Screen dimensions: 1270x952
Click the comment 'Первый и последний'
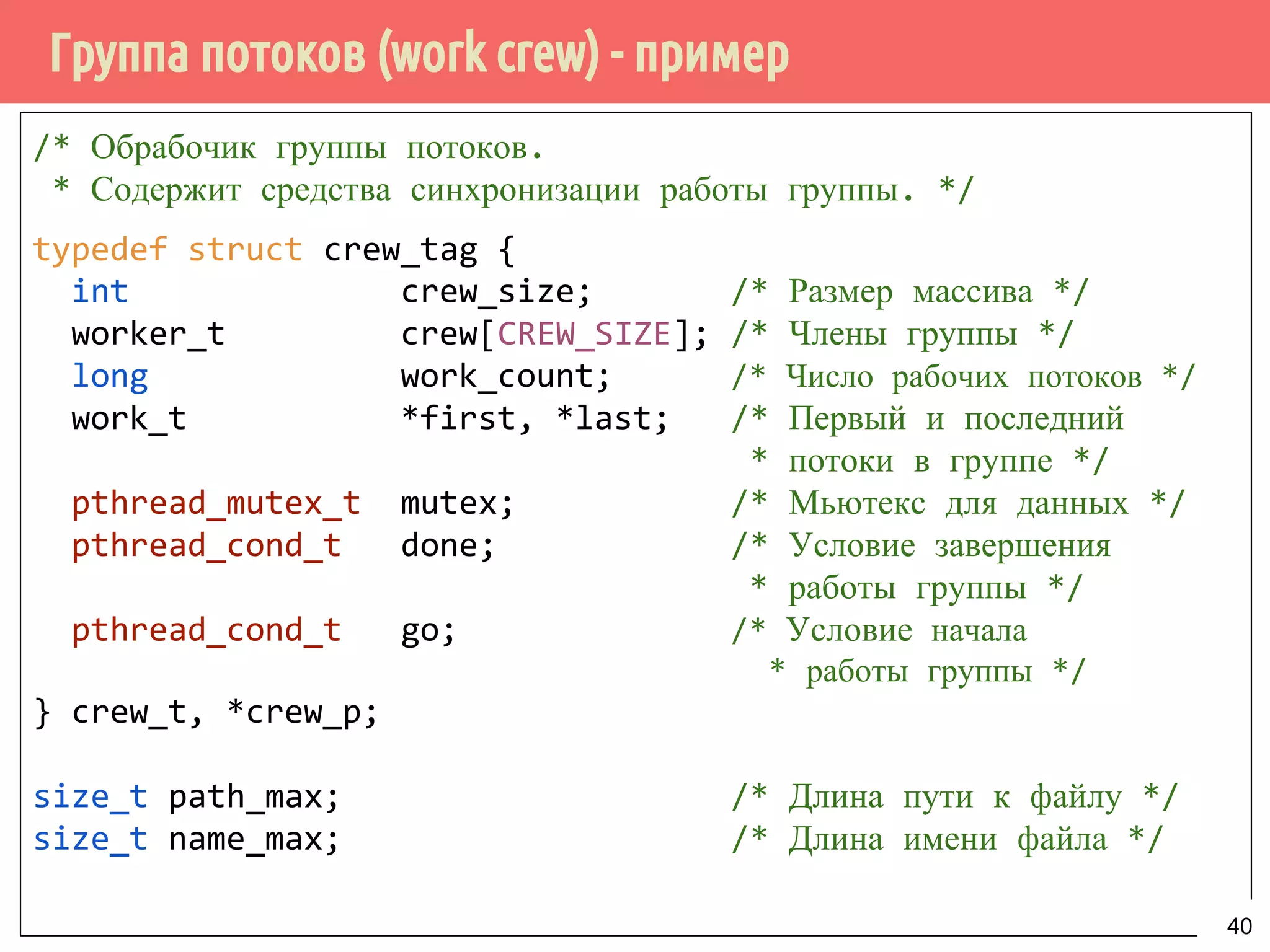pyautogui.click(x=956, y=419)
